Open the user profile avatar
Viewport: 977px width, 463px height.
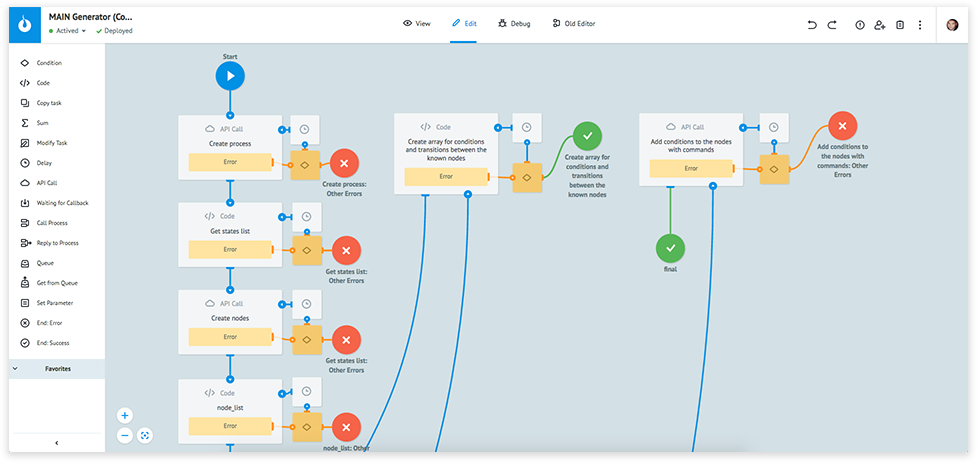pos(952,24)
